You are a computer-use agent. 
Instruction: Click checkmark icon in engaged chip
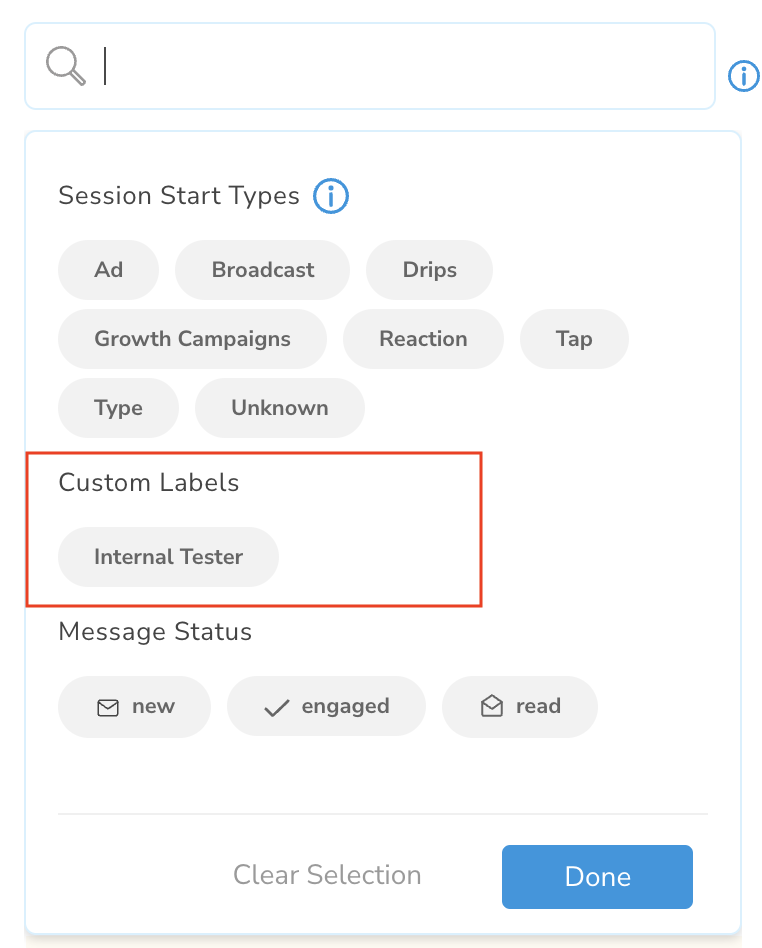tap(276, 707)
